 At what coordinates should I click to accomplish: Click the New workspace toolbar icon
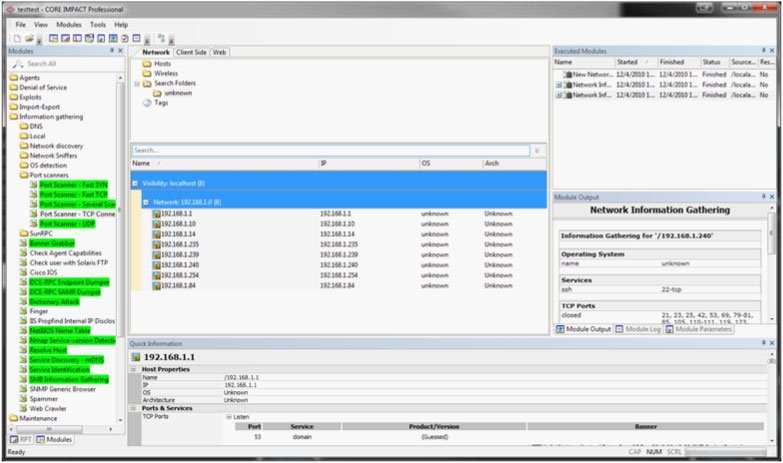coord(17,38)
